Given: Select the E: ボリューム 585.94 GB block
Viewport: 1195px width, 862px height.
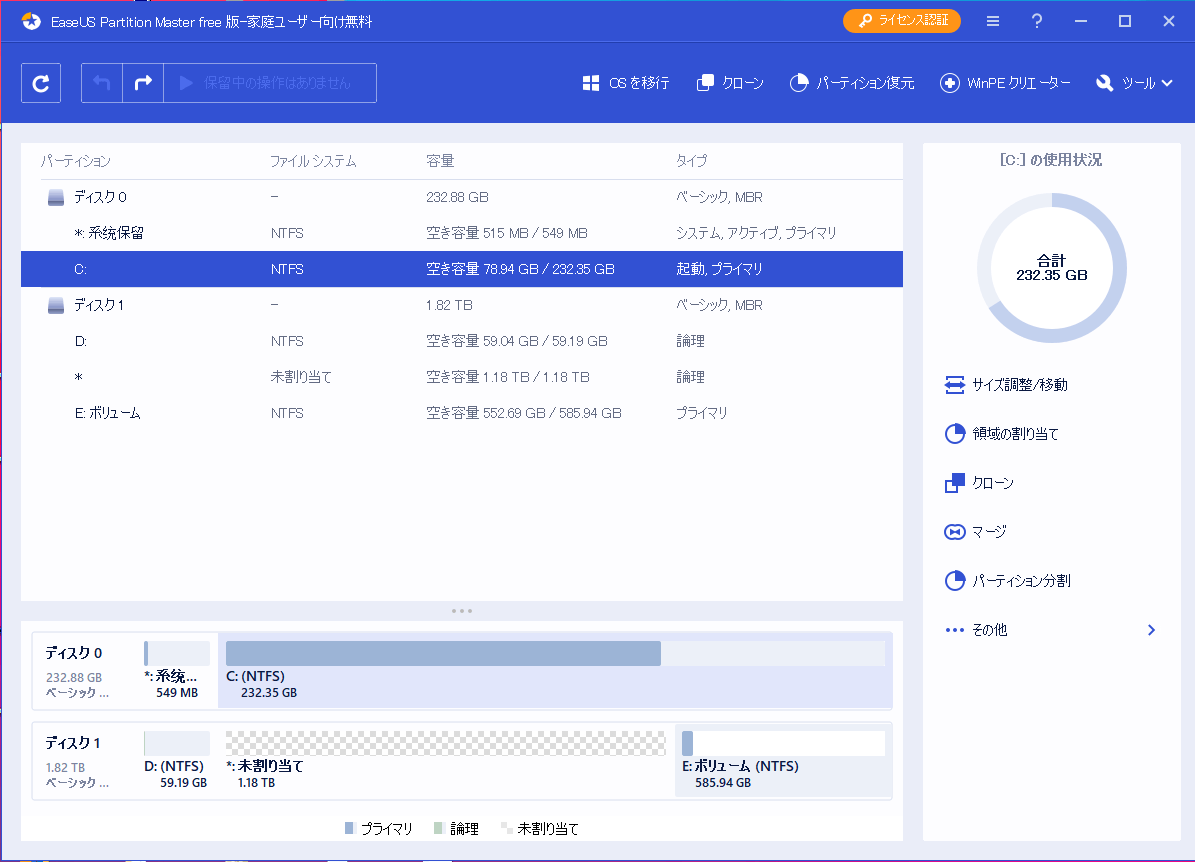Looking at the screenshot, I should 783,760.
